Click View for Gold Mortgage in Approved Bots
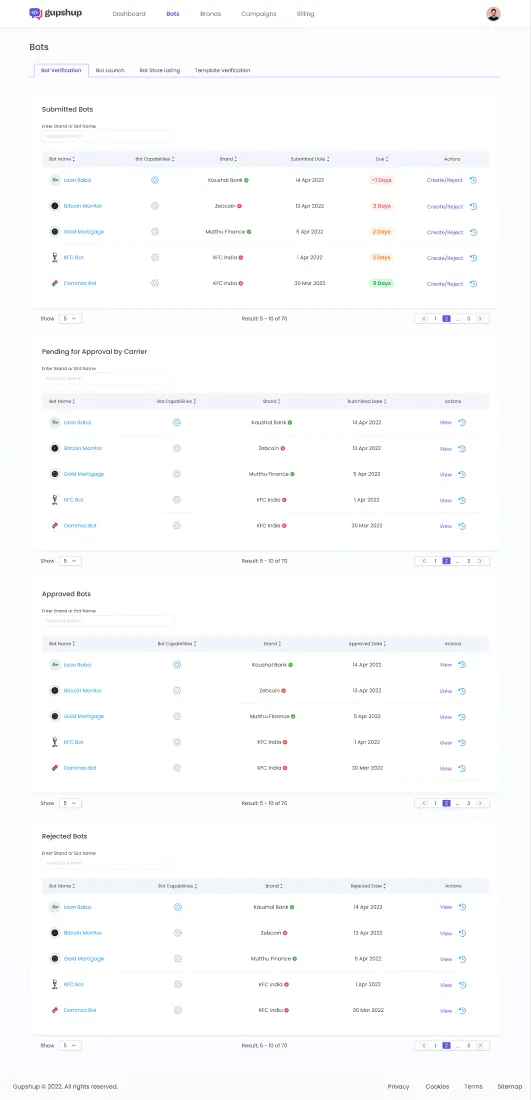531x1100 pixels. coord(445,717)
